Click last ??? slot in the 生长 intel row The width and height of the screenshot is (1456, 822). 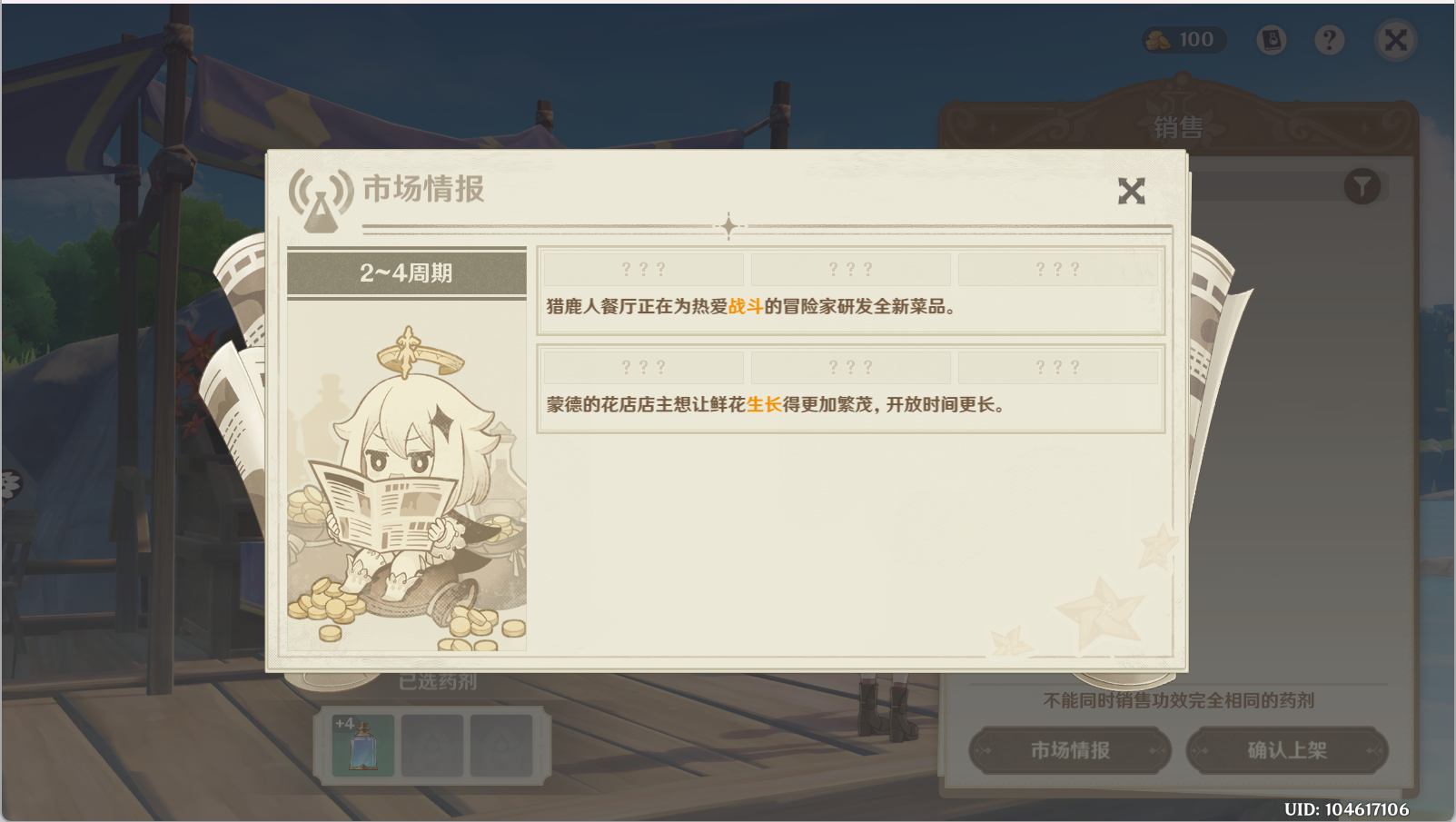1058,367
